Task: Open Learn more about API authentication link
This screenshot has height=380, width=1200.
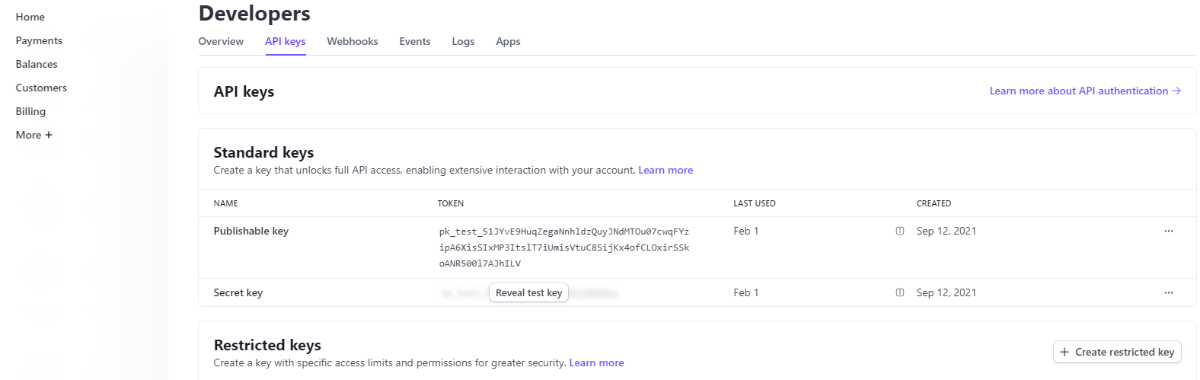Action: click(1085, 91)
